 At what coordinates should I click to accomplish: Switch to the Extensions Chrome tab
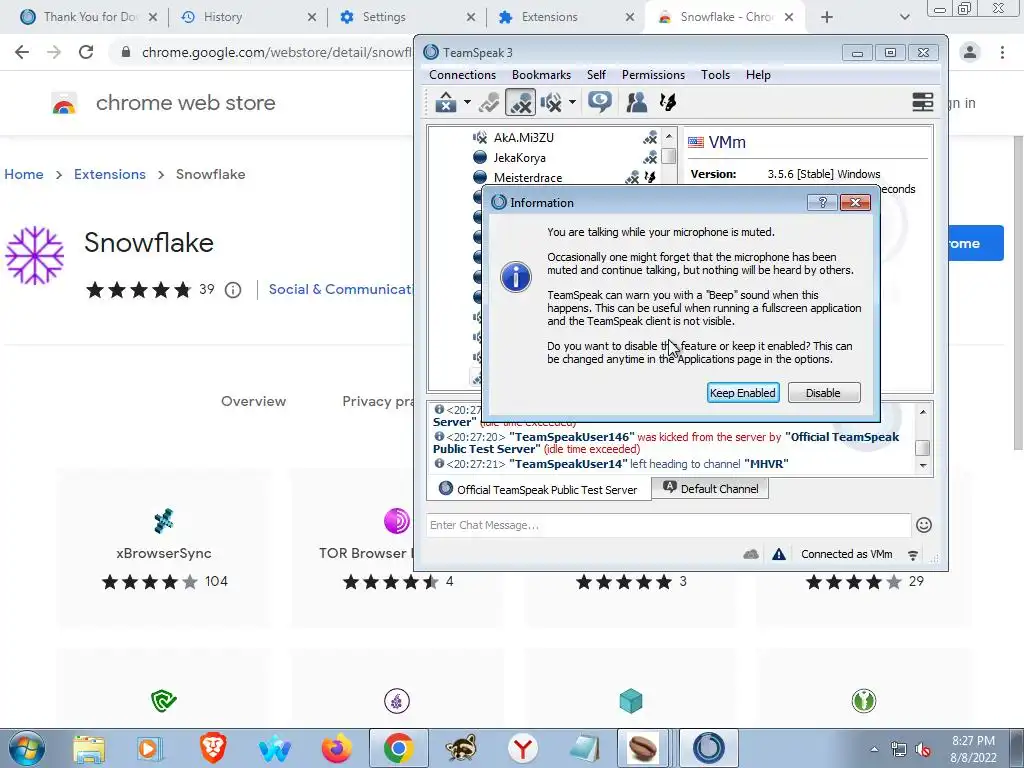[x=566, y=17]
